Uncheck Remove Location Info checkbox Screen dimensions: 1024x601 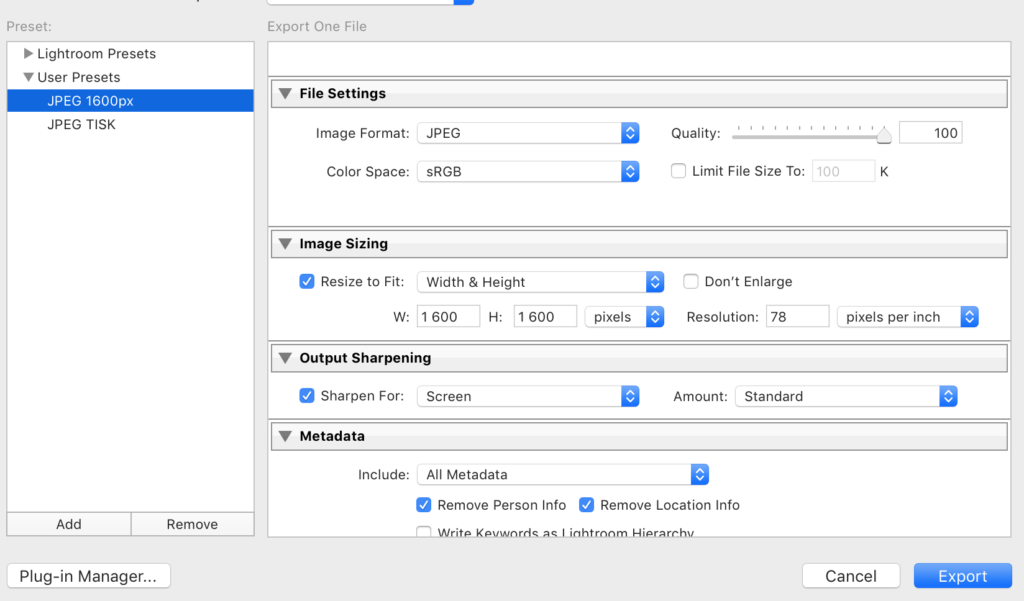(586, 505)
